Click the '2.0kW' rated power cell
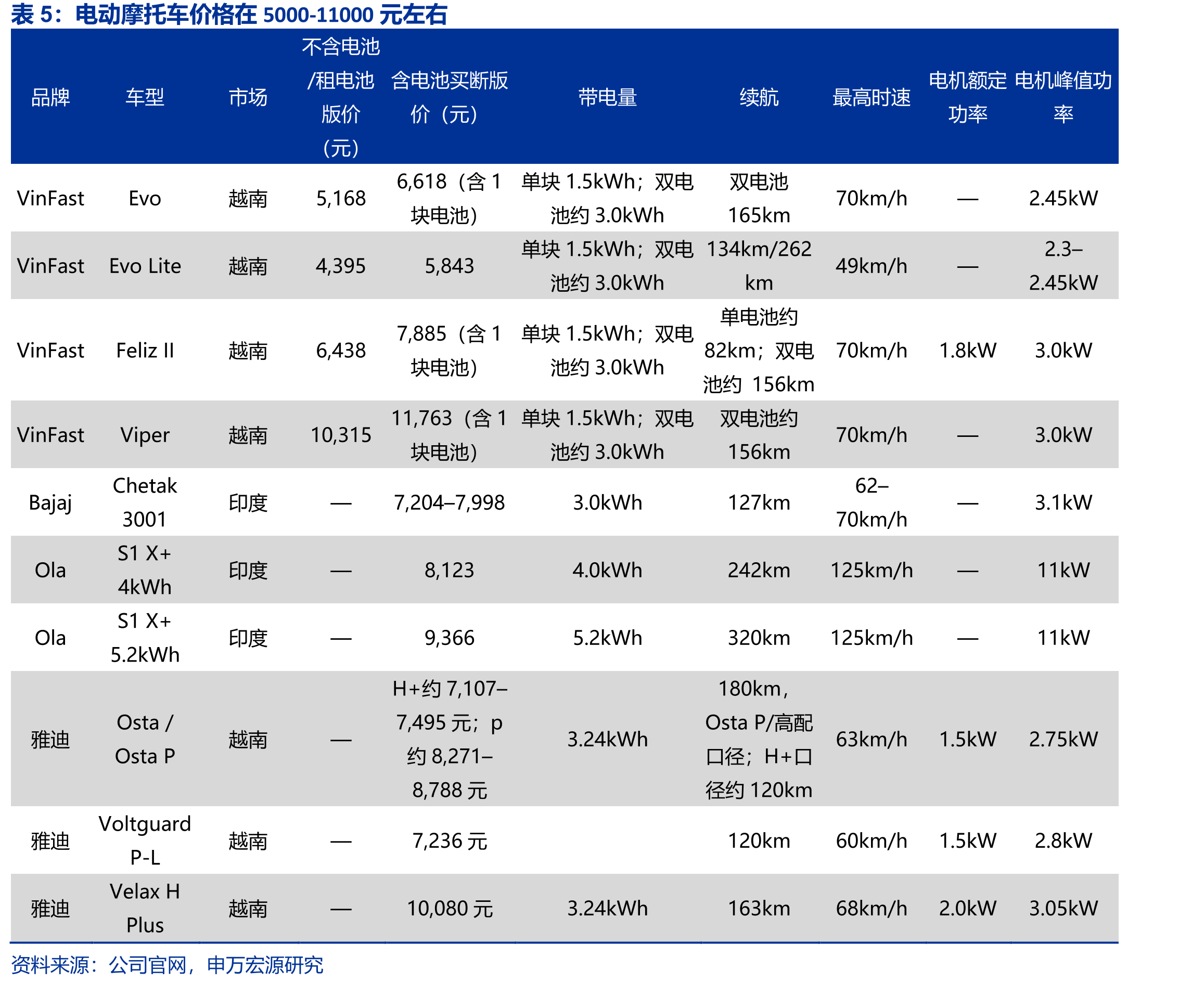The width and height of the screenshot is (1204, 982). click(967, 909)
